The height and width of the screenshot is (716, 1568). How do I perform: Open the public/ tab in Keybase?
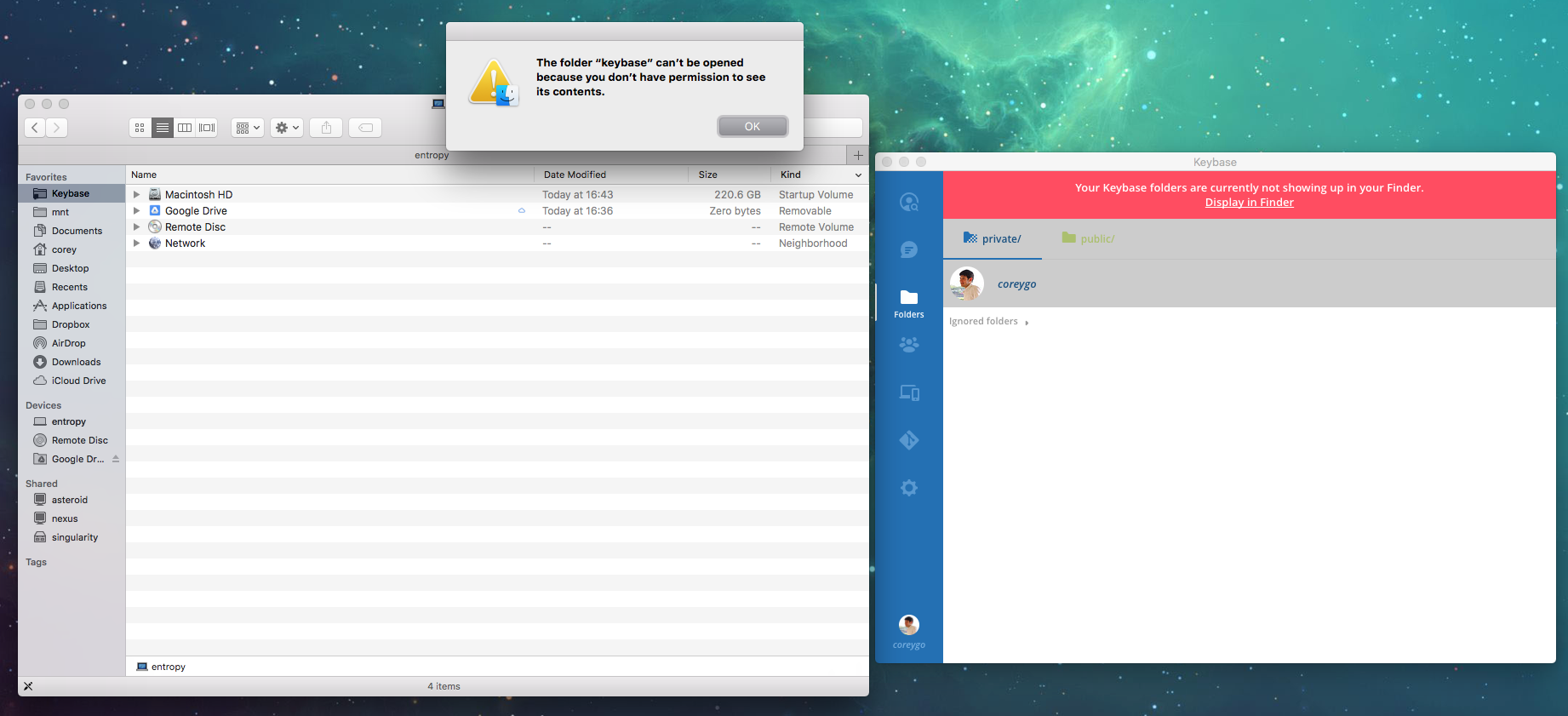(x=1089, y=239)
